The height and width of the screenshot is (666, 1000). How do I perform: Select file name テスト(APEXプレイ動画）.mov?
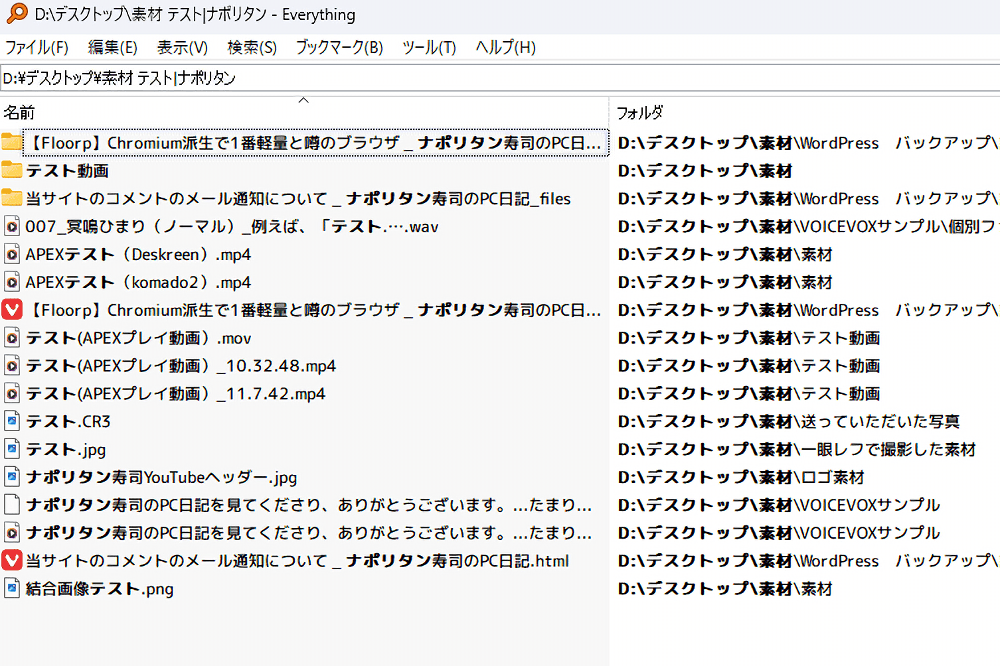pos(138,338)
